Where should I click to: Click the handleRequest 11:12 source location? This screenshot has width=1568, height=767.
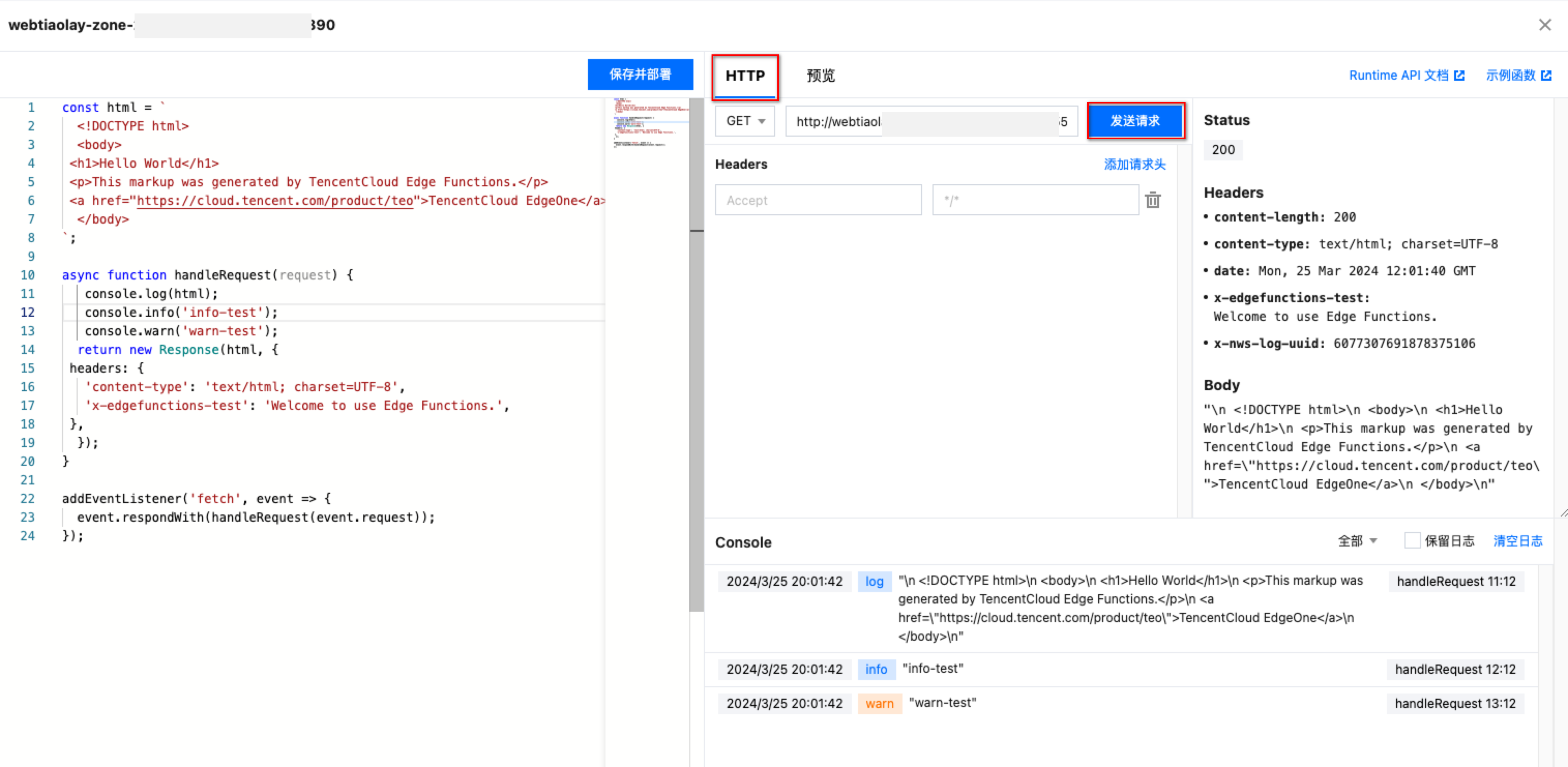(x=1456, y=581)
